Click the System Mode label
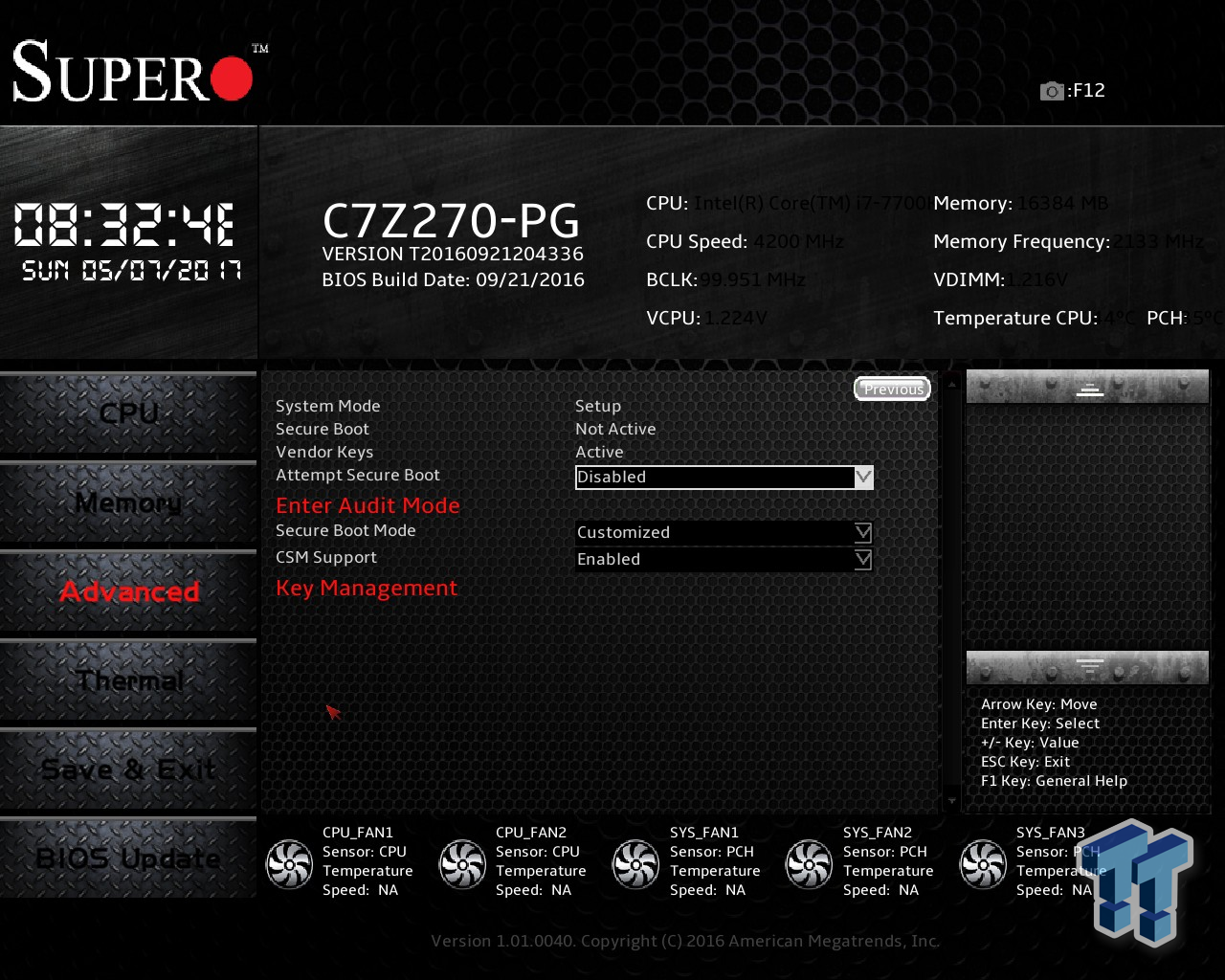This screenshot has width=1225, height=980. 328,407
